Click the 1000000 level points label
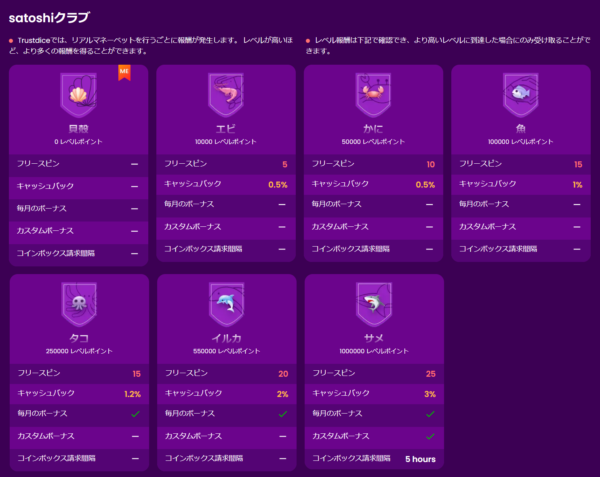 [x=374, y=351]
